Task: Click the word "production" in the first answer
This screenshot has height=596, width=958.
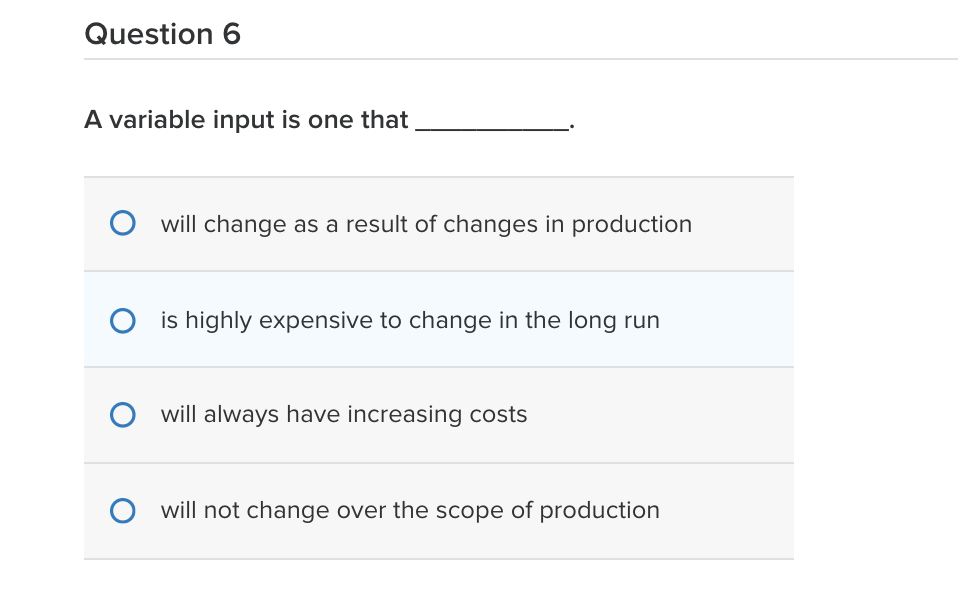Action: tap(631, 224)
